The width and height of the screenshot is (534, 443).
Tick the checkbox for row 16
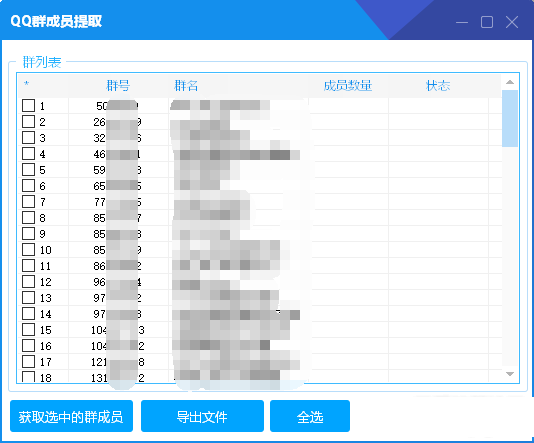click(28, 346)
